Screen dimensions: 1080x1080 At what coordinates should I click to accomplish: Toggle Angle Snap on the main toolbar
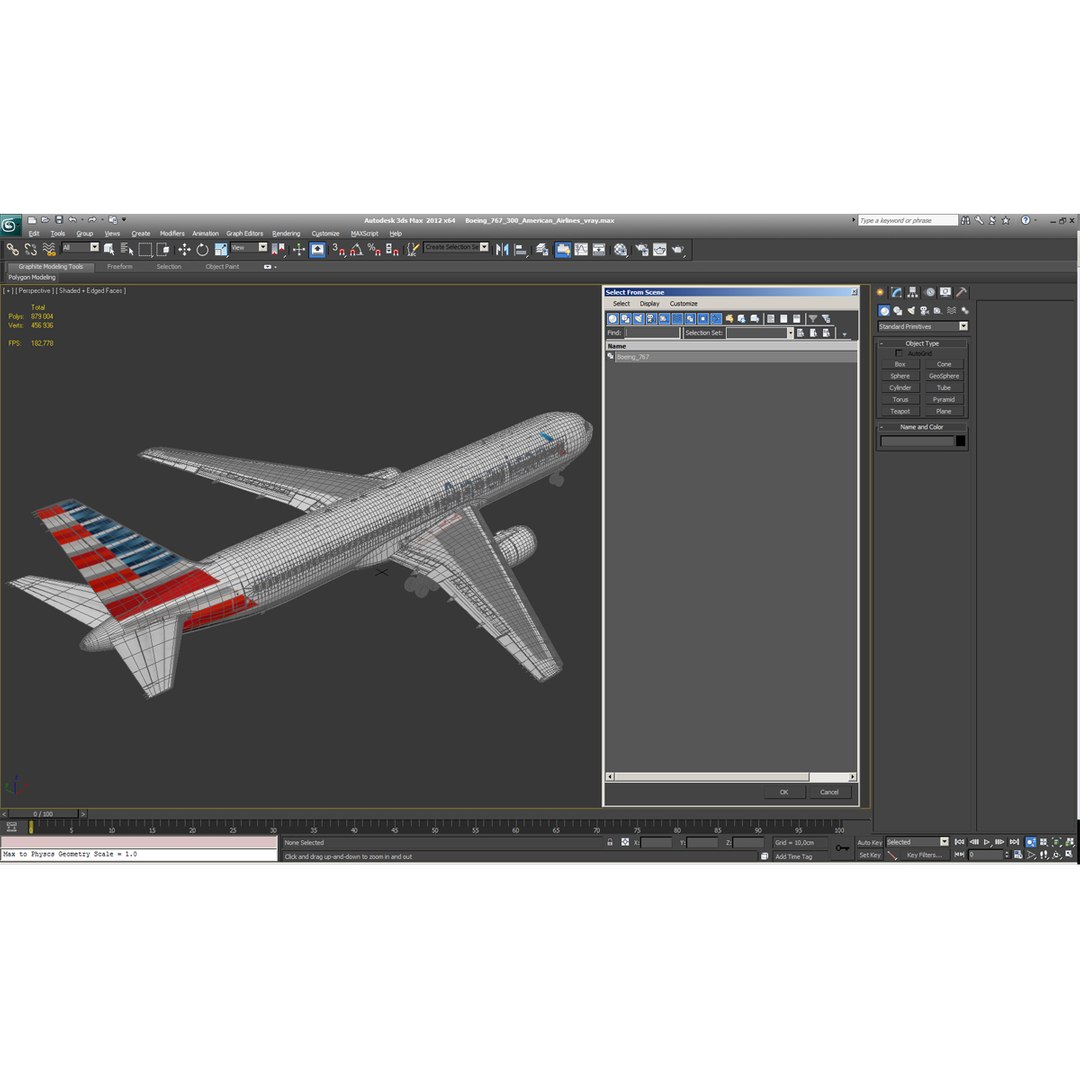[x=356, y=249]
